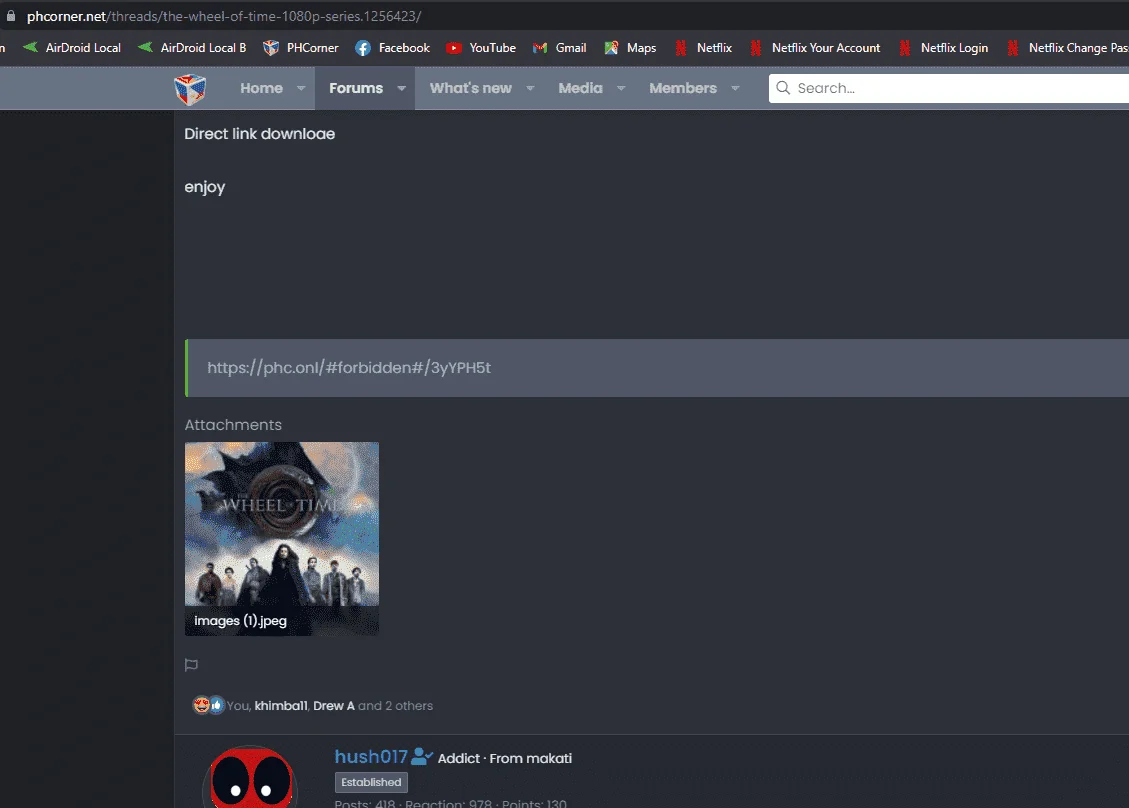This screenshot has height=808, width=1129.
Task: Open the Netflix bookmark
Action: click(x=703, y=48)
